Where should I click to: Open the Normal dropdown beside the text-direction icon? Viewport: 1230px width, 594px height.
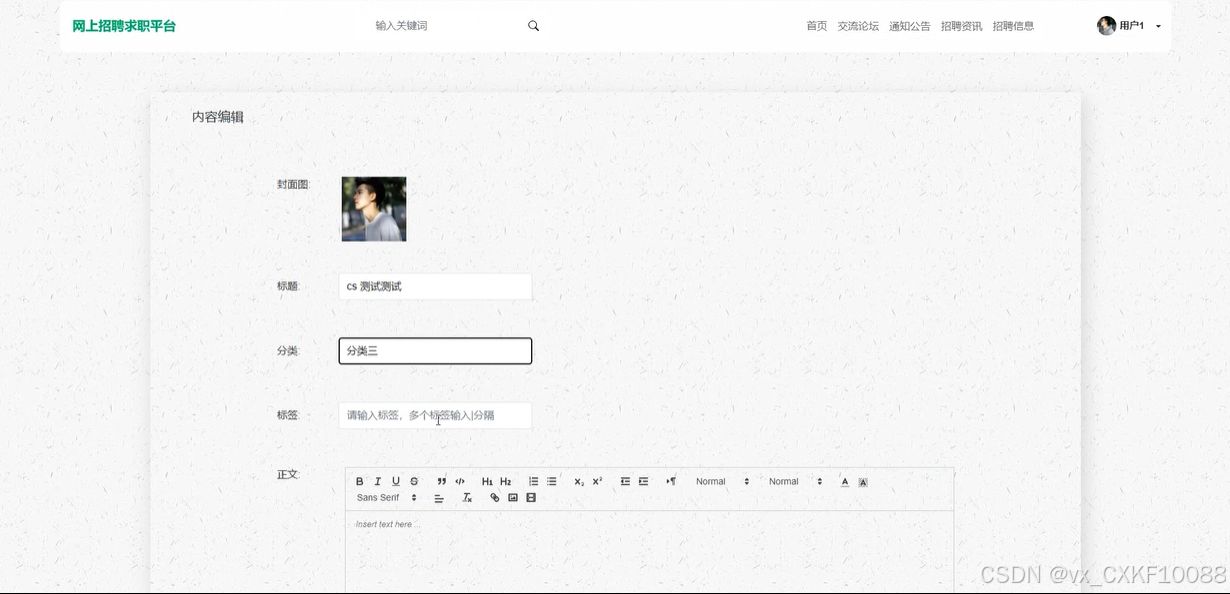coord(722,482)
